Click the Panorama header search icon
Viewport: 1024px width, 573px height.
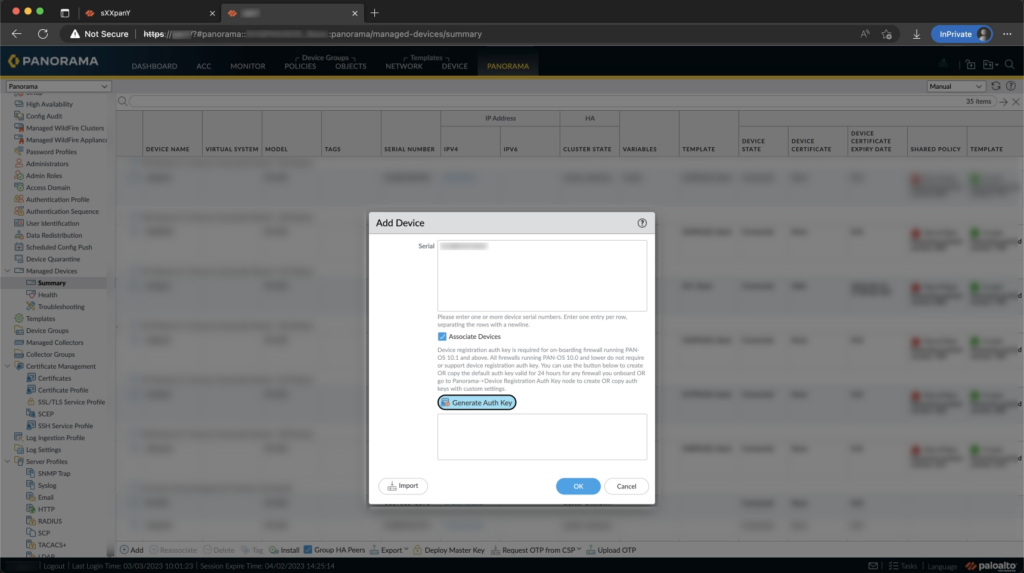[x=1010, y=65]
